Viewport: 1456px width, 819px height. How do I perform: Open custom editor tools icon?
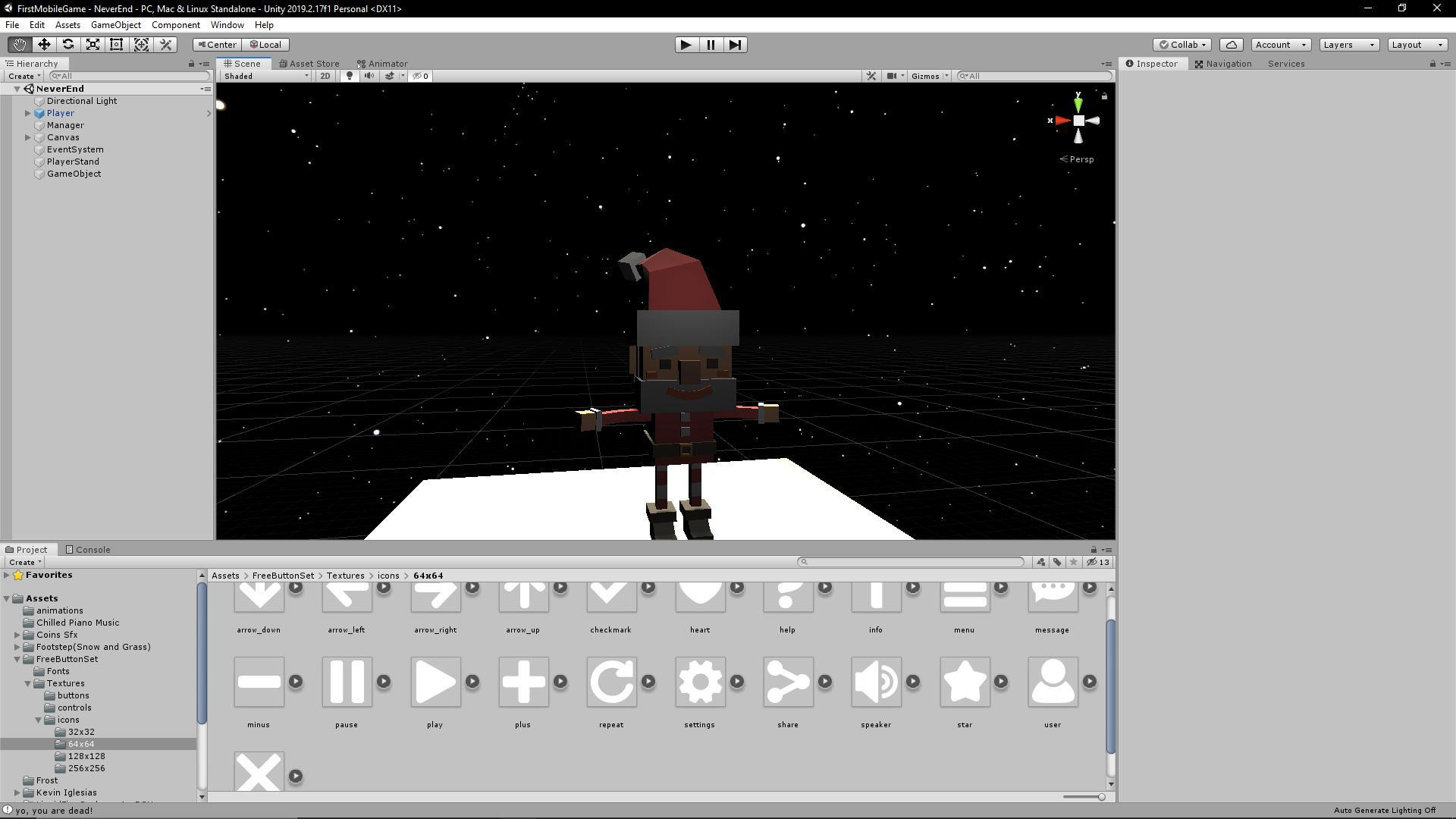pyautogui.click(x=165, y=45)
